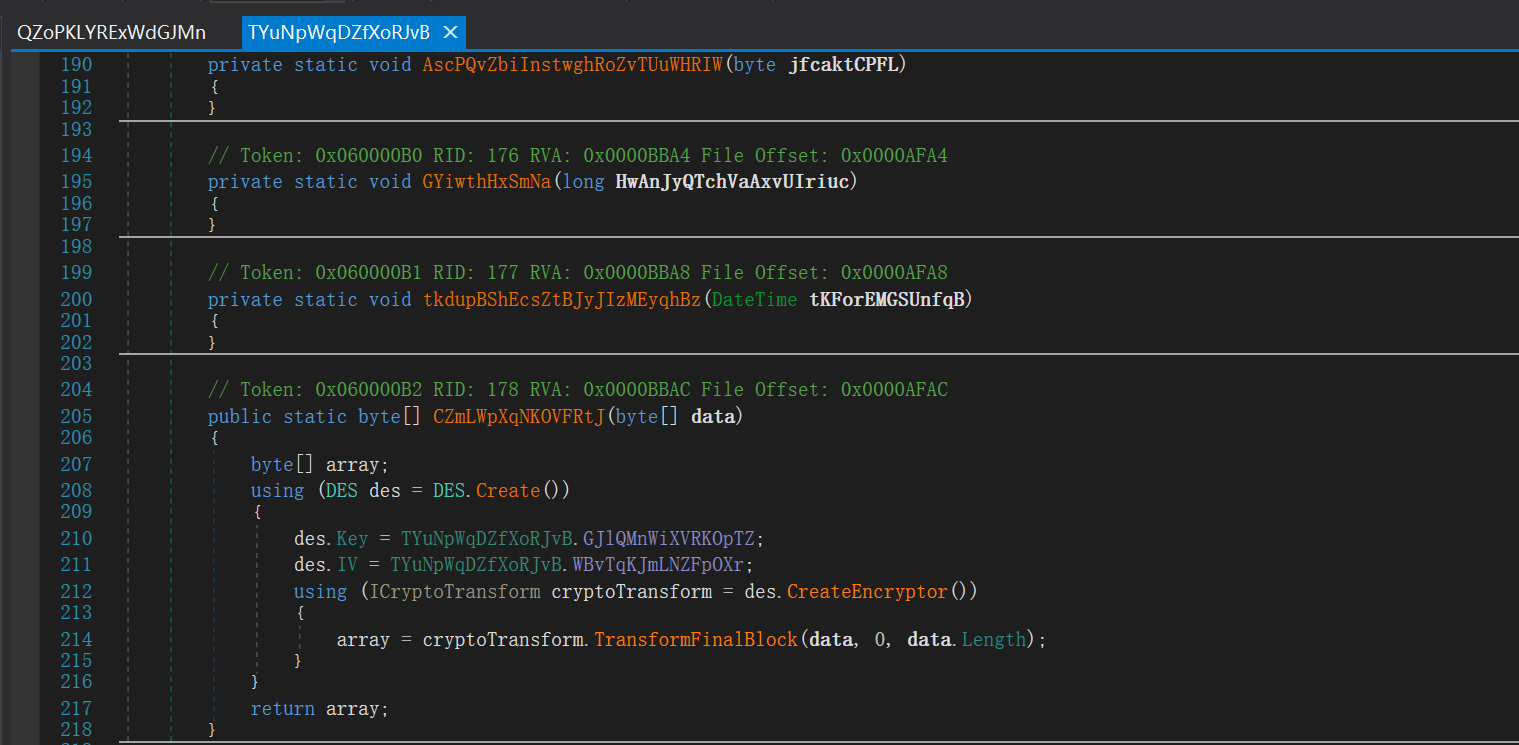Screen dimensions: 1519x745
Task: Switch to the QZoPKLYRExWdGJMn tab
Action: (x=111, y=32)
